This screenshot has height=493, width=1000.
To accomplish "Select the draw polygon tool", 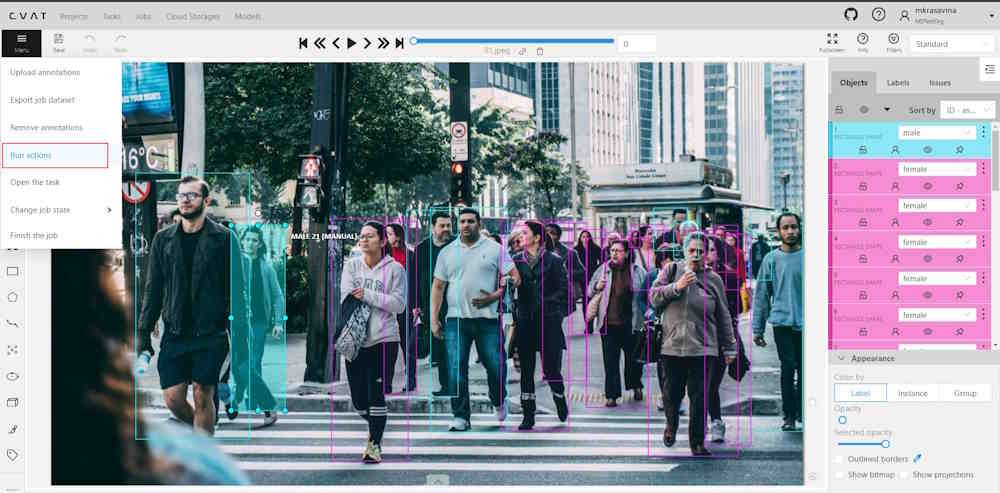I will [13, 297].
